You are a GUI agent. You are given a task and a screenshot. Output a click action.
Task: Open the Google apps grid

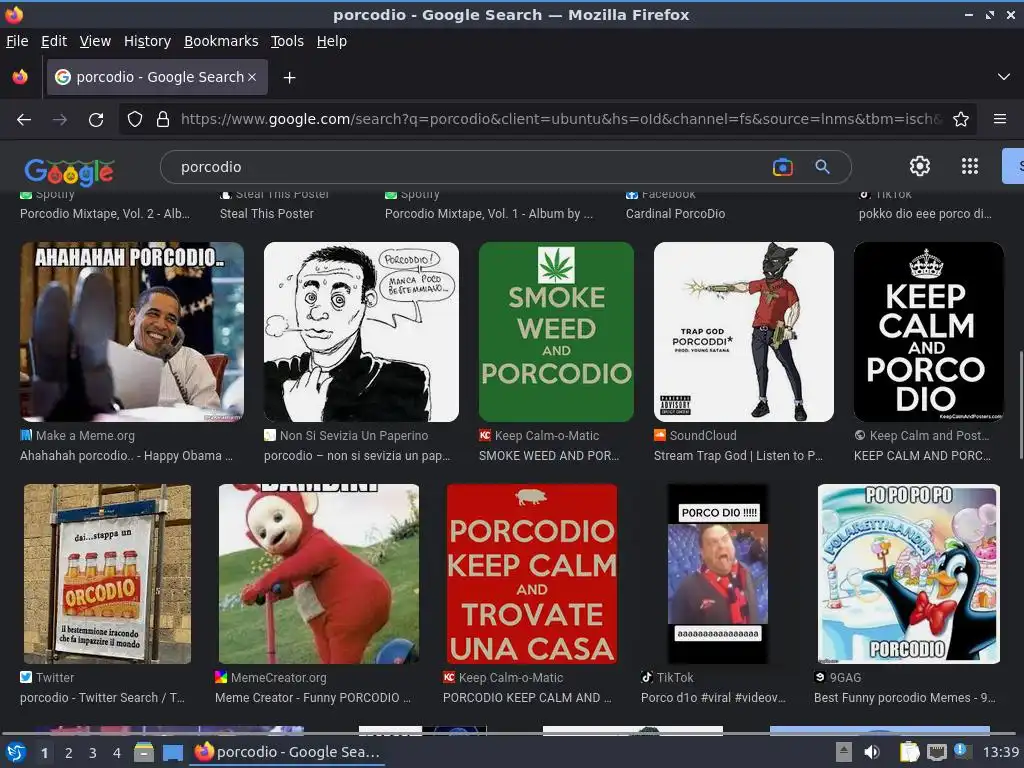[x=970, y=167]
